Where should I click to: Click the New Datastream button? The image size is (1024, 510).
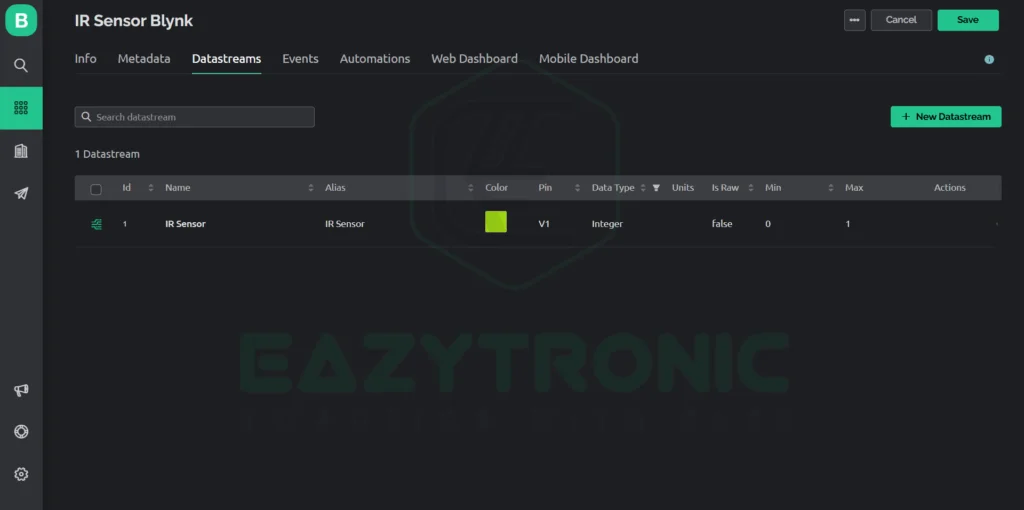946,117
